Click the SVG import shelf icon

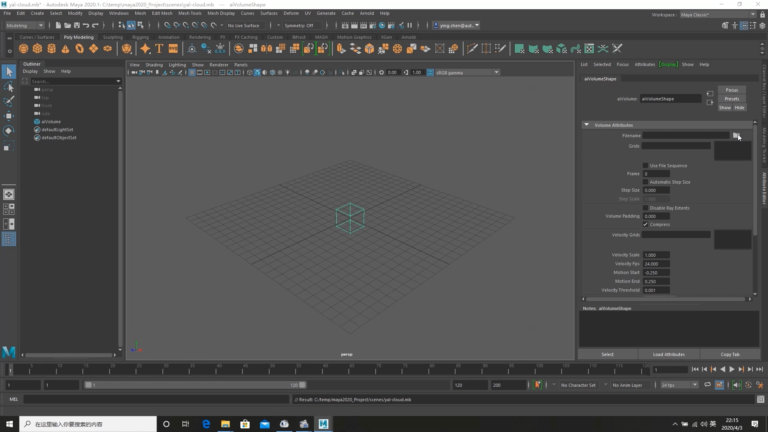point(173,48)
